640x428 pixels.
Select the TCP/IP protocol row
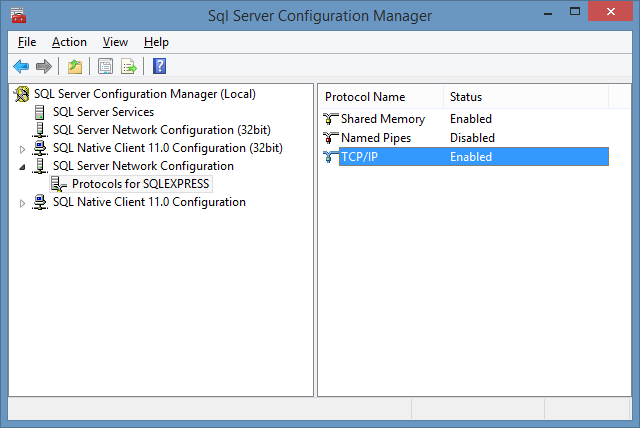pos(466,157)
